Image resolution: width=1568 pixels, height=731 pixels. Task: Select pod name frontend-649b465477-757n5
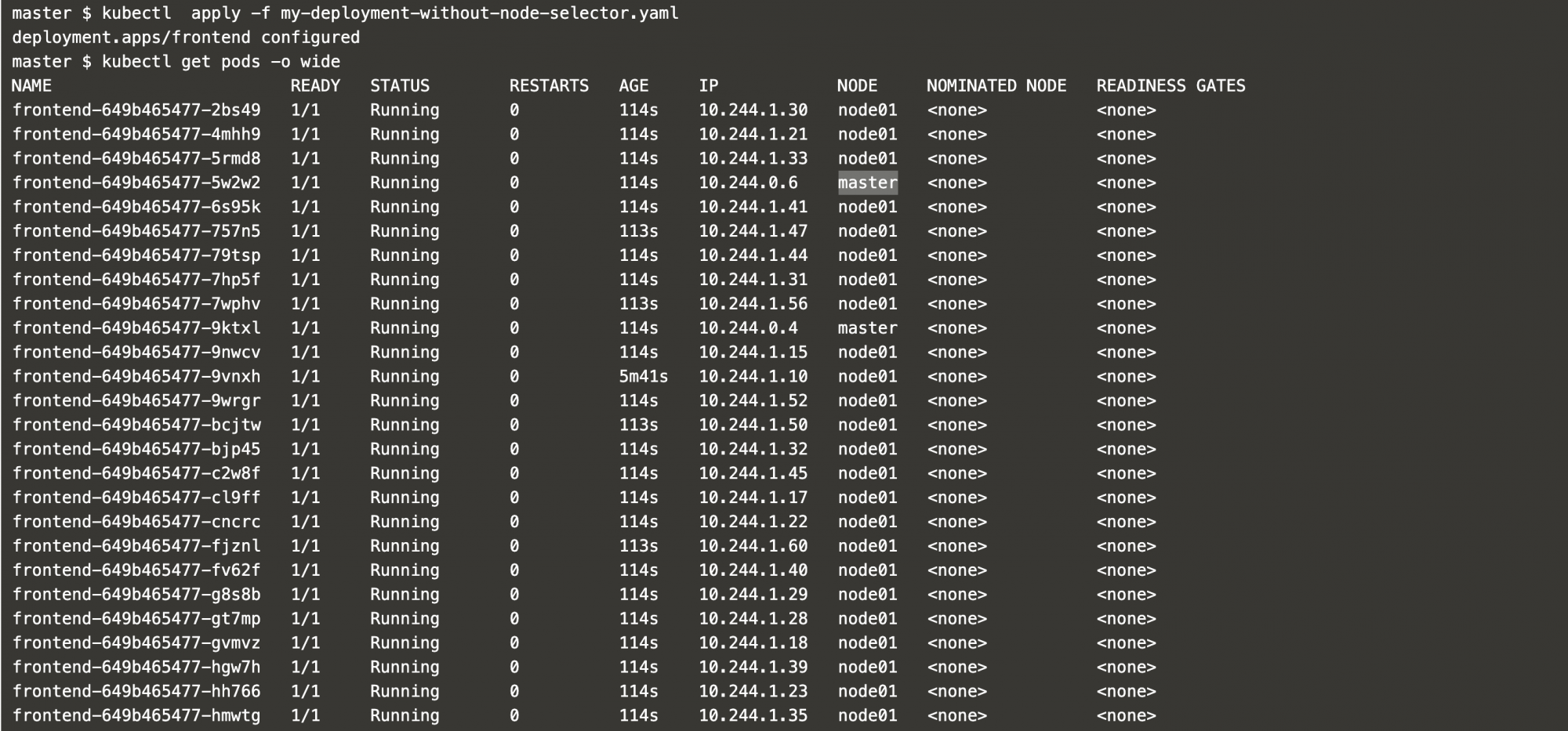pyautogui.click(x=136, y=232)
